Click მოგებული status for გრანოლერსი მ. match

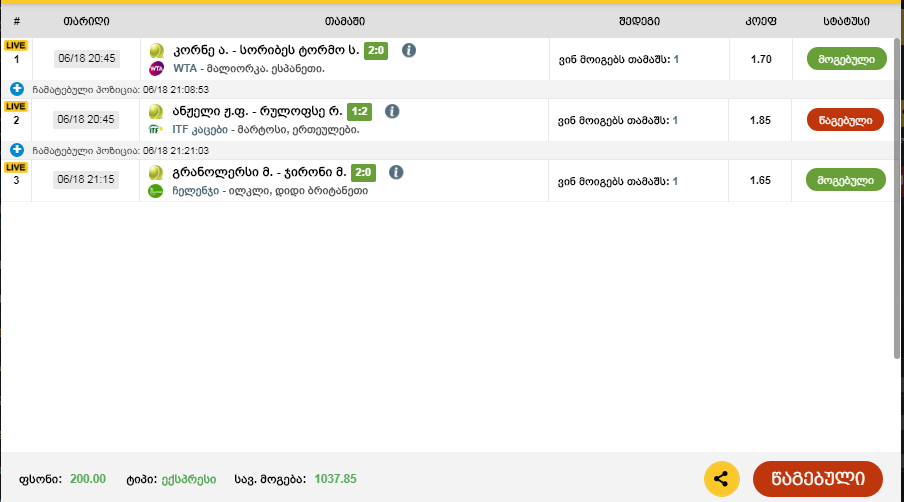click(x=846, y=180)
